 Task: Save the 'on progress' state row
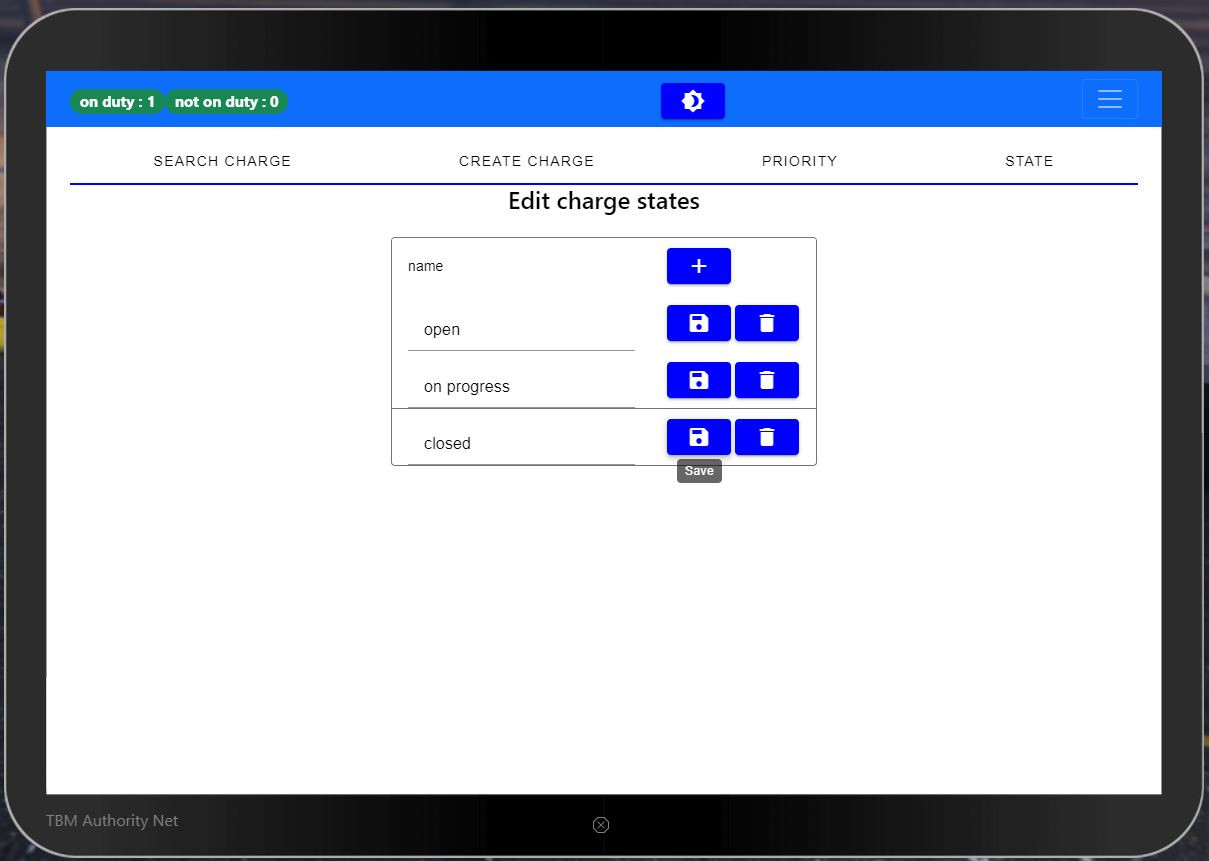coord(699,380)
